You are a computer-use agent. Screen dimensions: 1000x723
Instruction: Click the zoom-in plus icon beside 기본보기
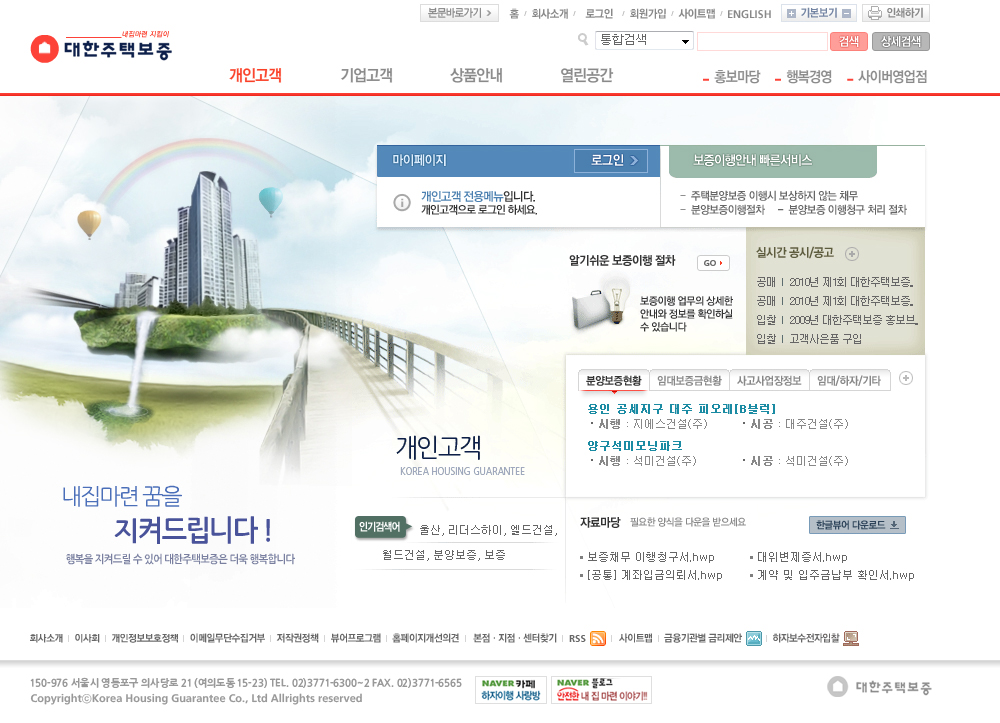(x=791, y=13)
